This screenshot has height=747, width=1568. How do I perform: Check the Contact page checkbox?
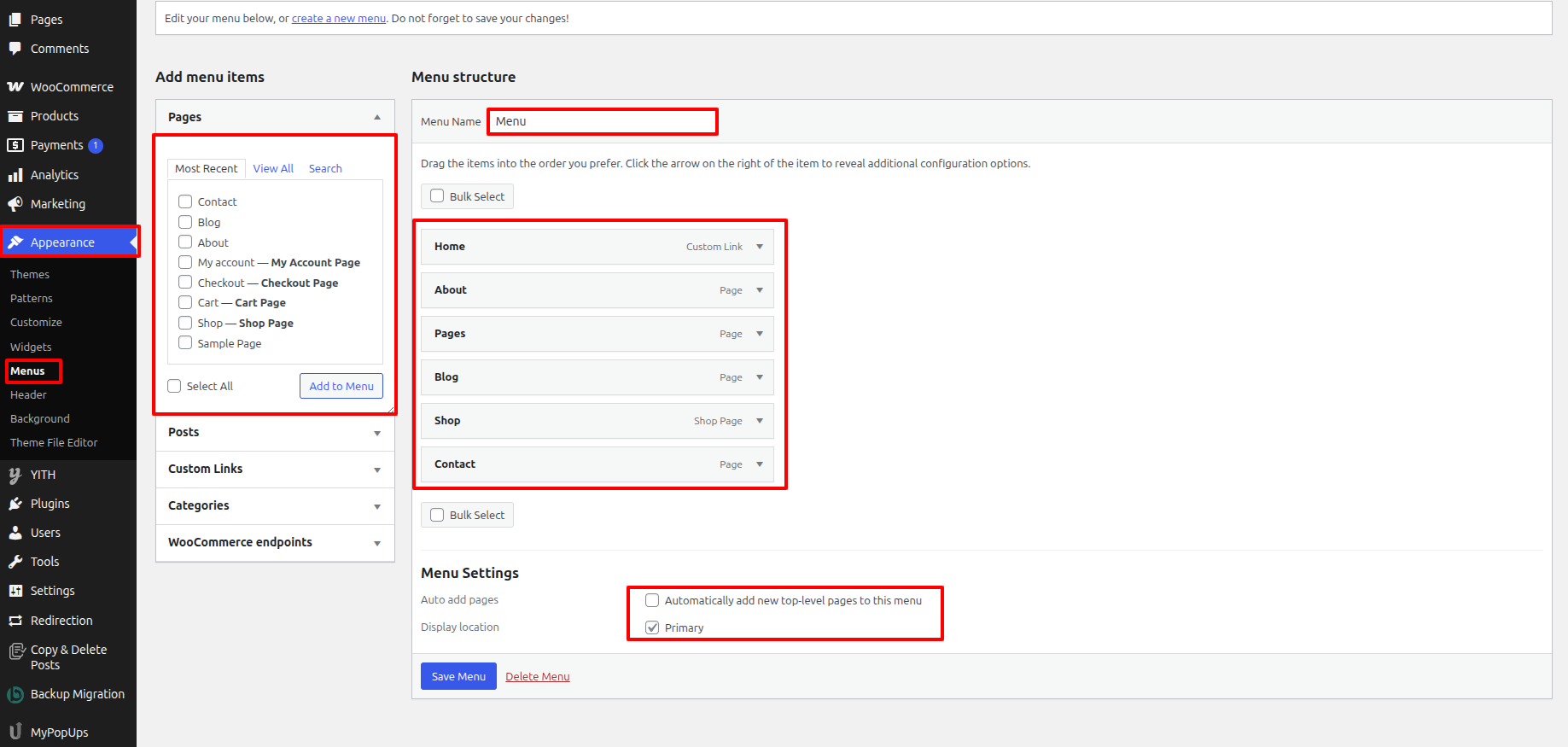[185, 201]
